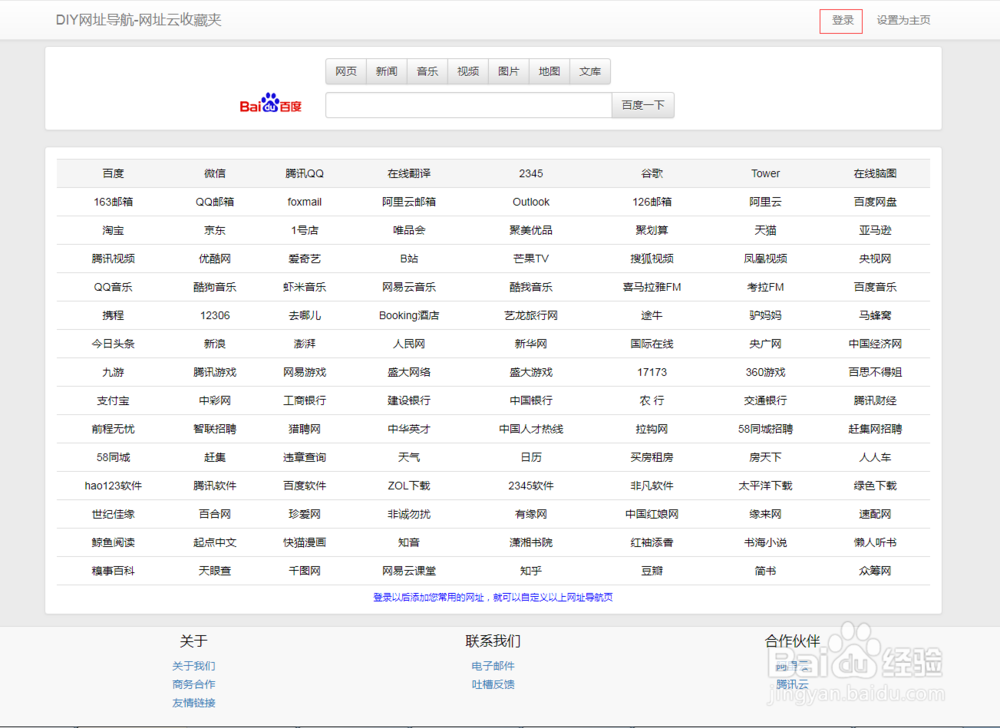The image size is (1000, 728).
Task: Select the 文库 search tab
Action: pos(590,71)
